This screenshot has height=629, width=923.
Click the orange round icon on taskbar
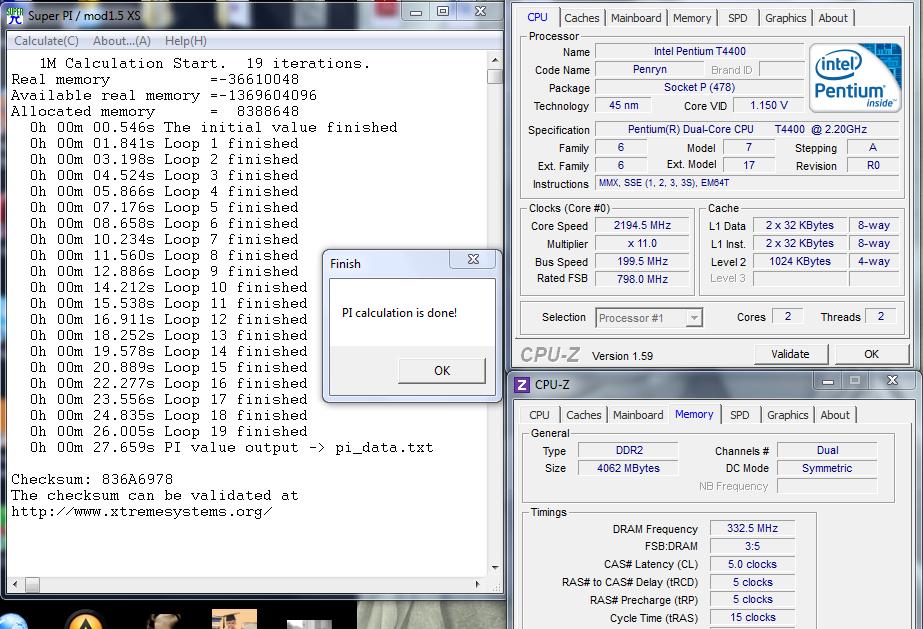[x=85, y=620]
